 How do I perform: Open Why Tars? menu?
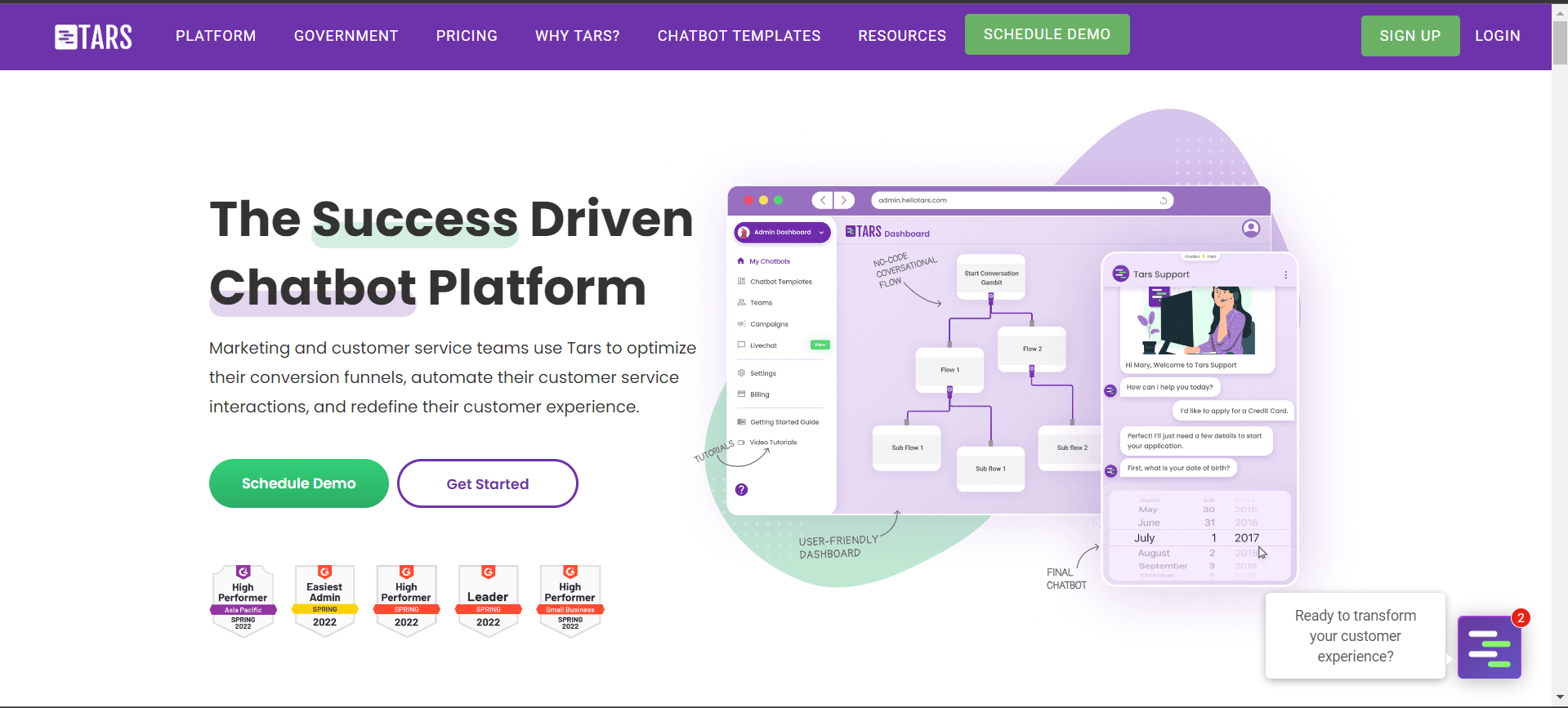point(578,36)
